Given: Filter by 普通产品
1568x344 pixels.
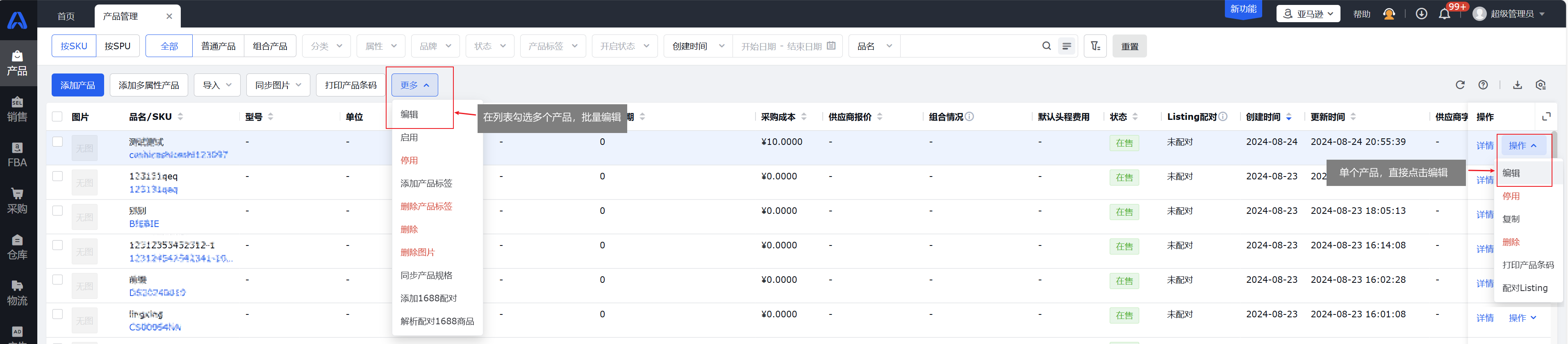Looking at the screenshot, I should click(218, 46).
